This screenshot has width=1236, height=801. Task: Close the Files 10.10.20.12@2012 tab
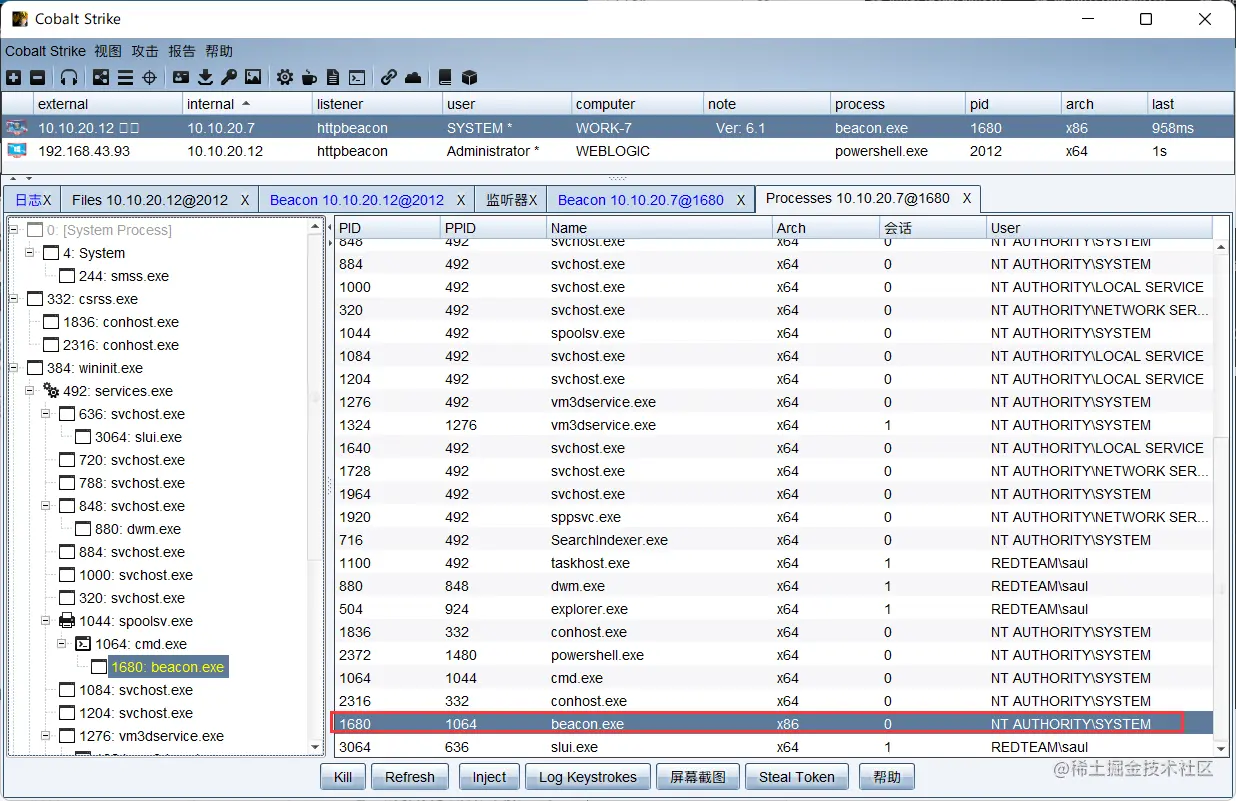(245, 200)
